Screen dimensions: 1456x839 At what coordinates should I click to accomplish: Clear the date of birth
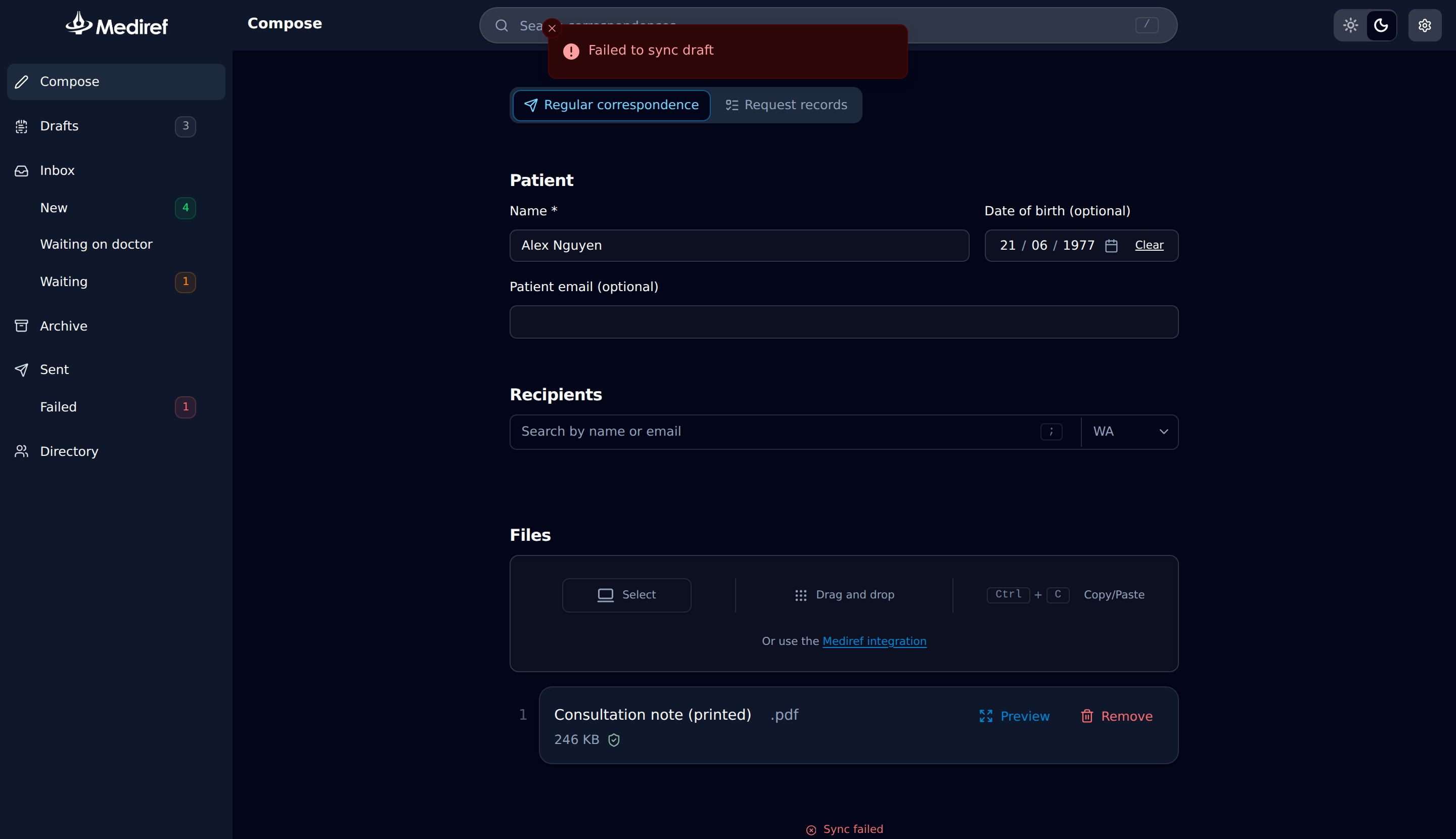[1149, 246]
